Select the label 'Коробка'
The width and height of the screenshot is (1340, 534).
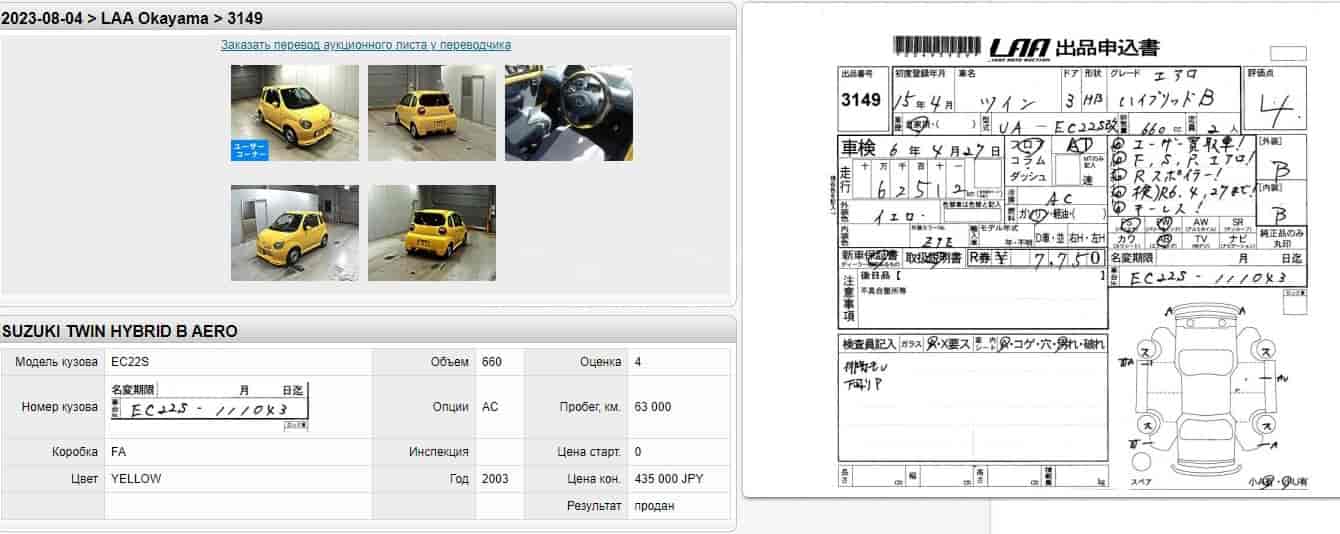(x=75, y=452)
